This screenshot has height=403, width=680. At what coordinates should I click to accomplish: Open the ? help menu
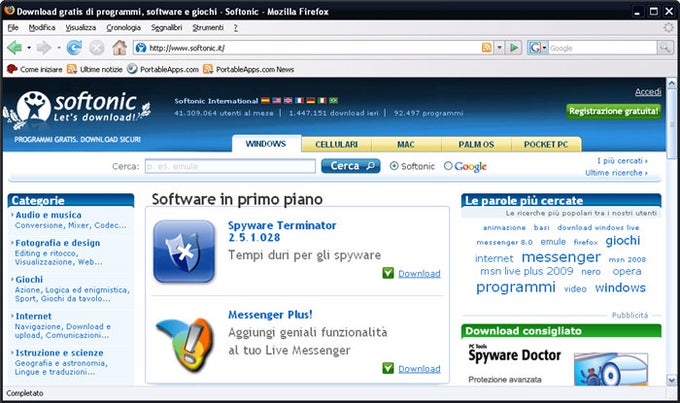235,28
